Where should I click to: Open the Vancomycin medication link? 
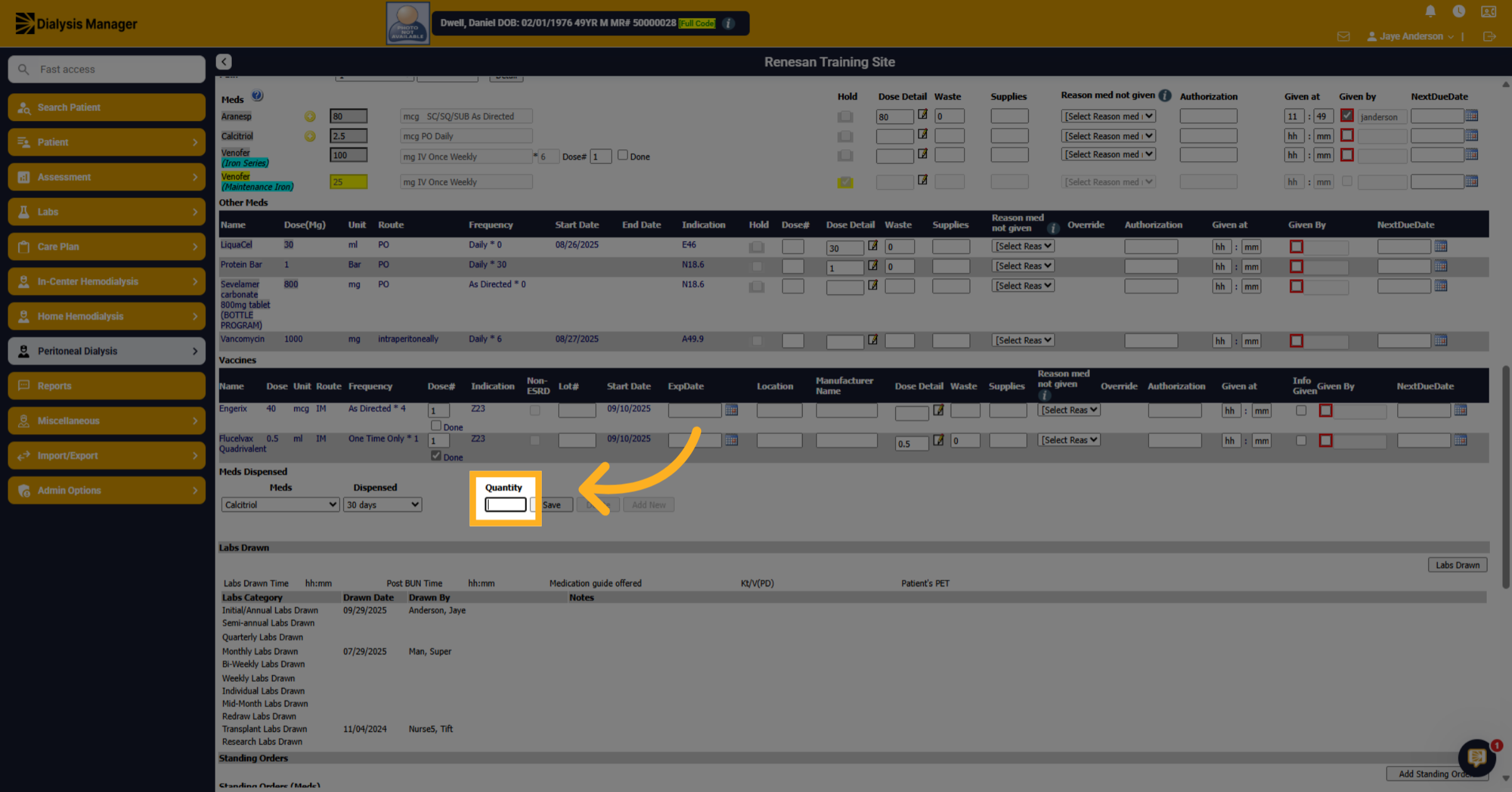(x=243, y=339)
